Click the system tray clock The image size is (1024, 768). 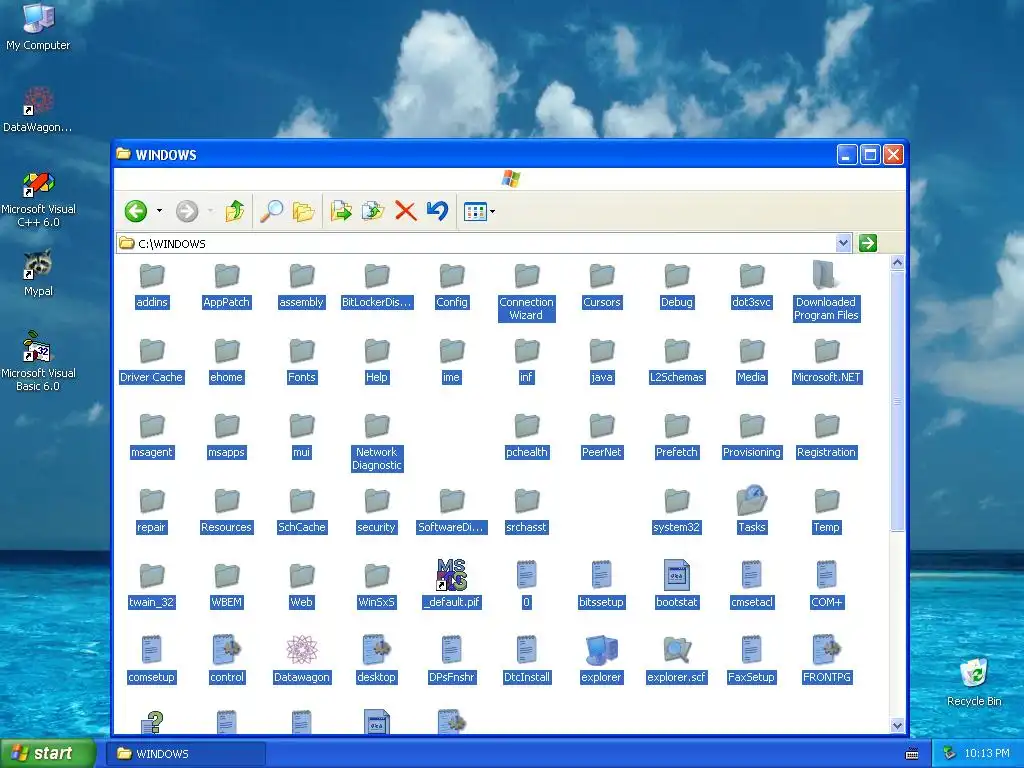(x=987, y=754)
